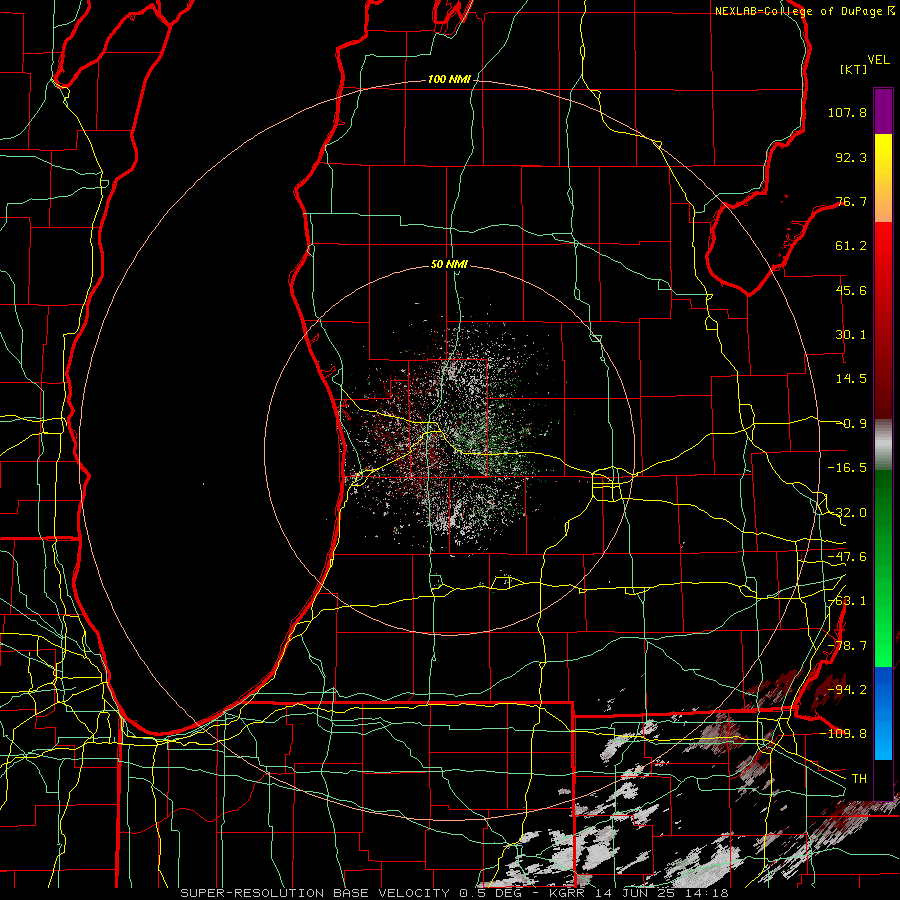900x900 pixels.
Task: Click the 61.2 value on velocity scale
Action: (x=851, y=246)
